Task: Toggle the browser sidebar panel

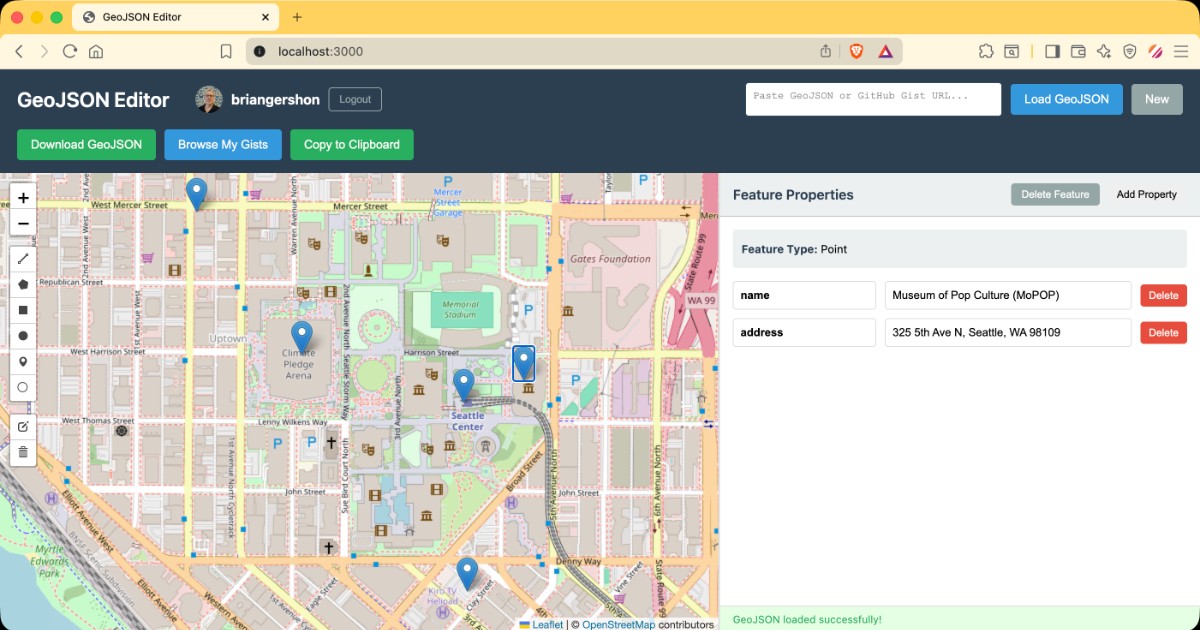Action: tap(1052, 51)
